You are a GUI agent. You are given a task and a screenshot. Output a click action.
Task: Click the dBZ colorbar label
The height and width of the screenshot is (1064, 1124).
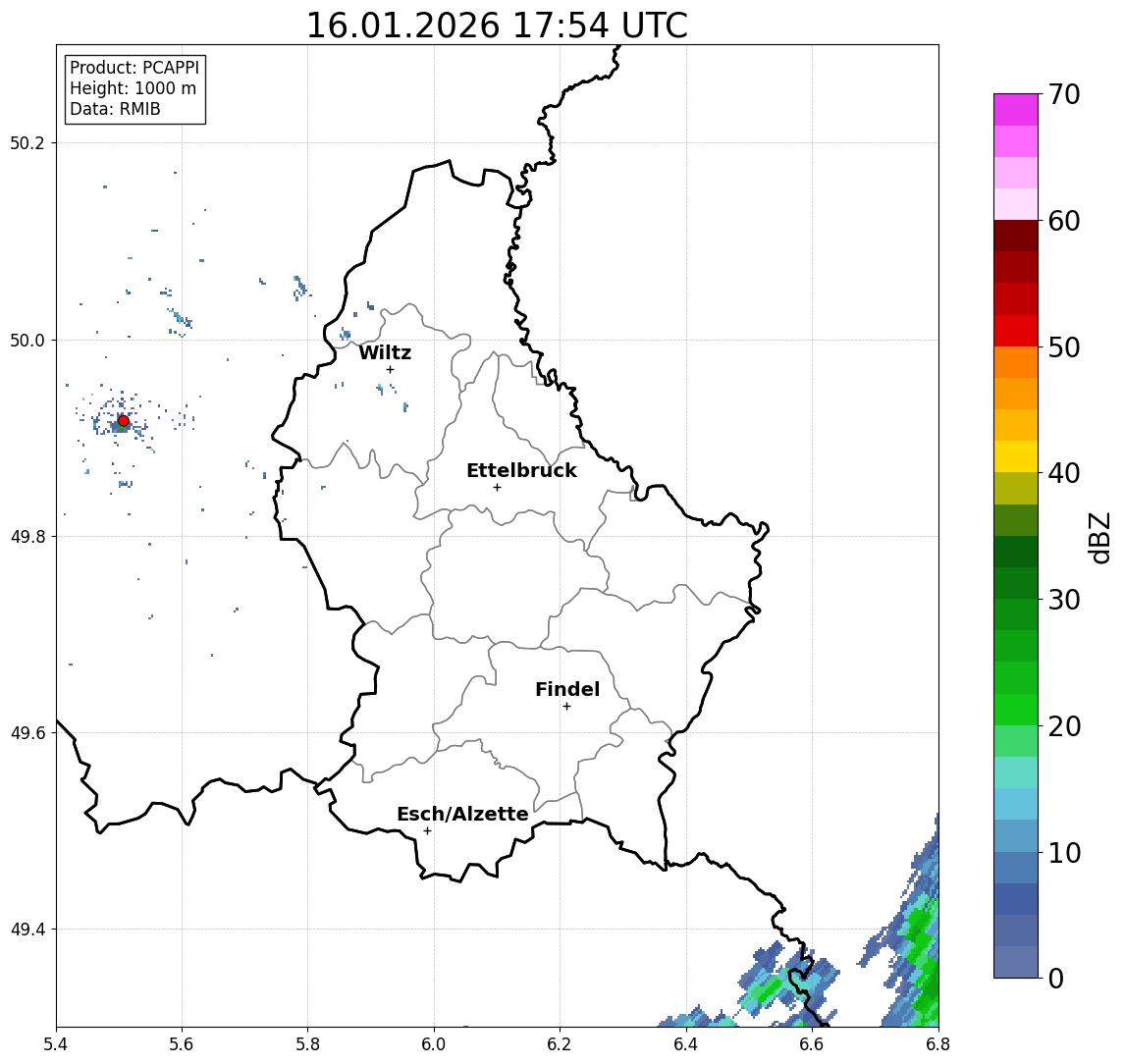click(x=1098, y=537)
